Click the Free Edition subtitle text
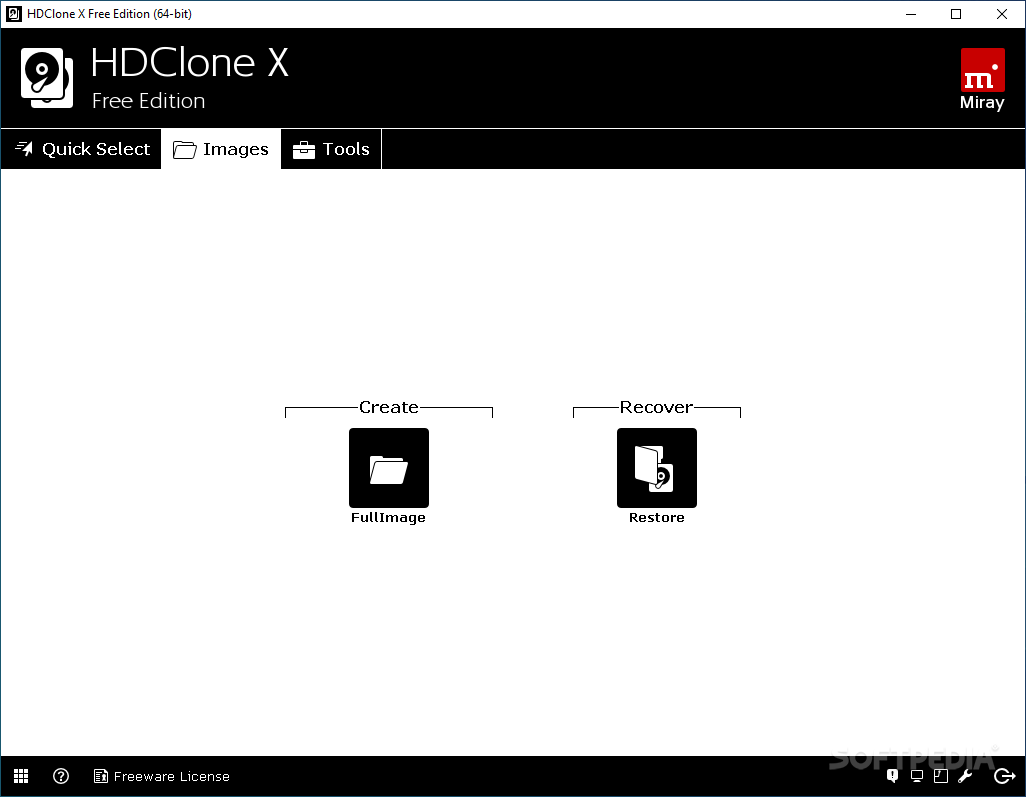 pyautogui.click(x=149, y=101)
